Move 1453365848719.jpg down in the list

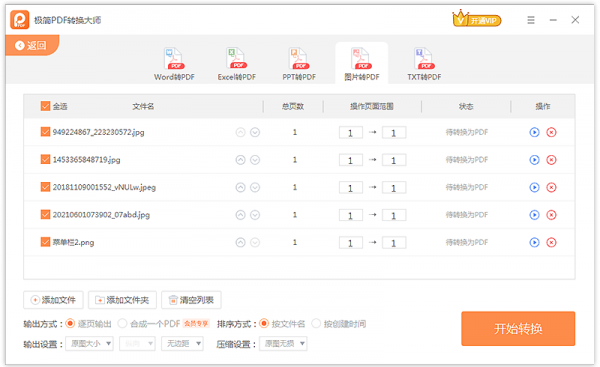pos(255,160)
